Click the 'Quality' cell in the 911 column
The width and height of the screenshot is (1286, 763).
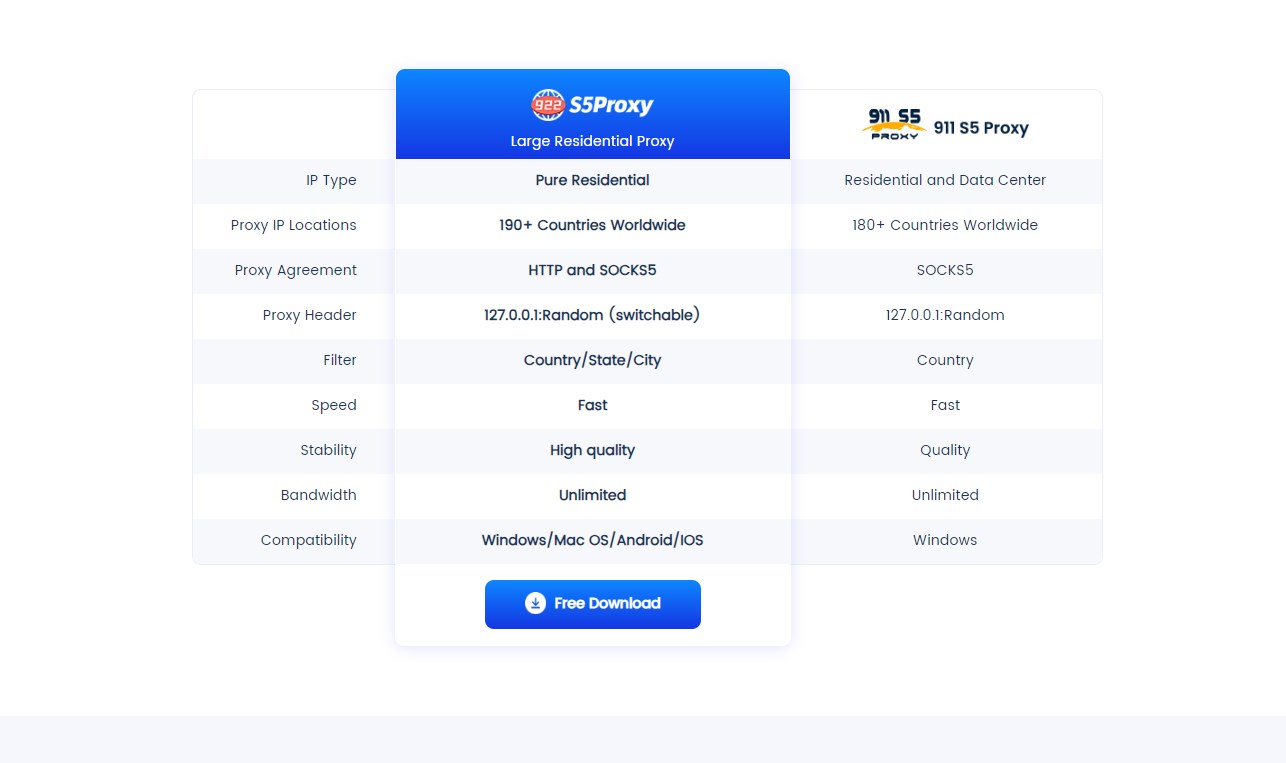click(945, 450)
